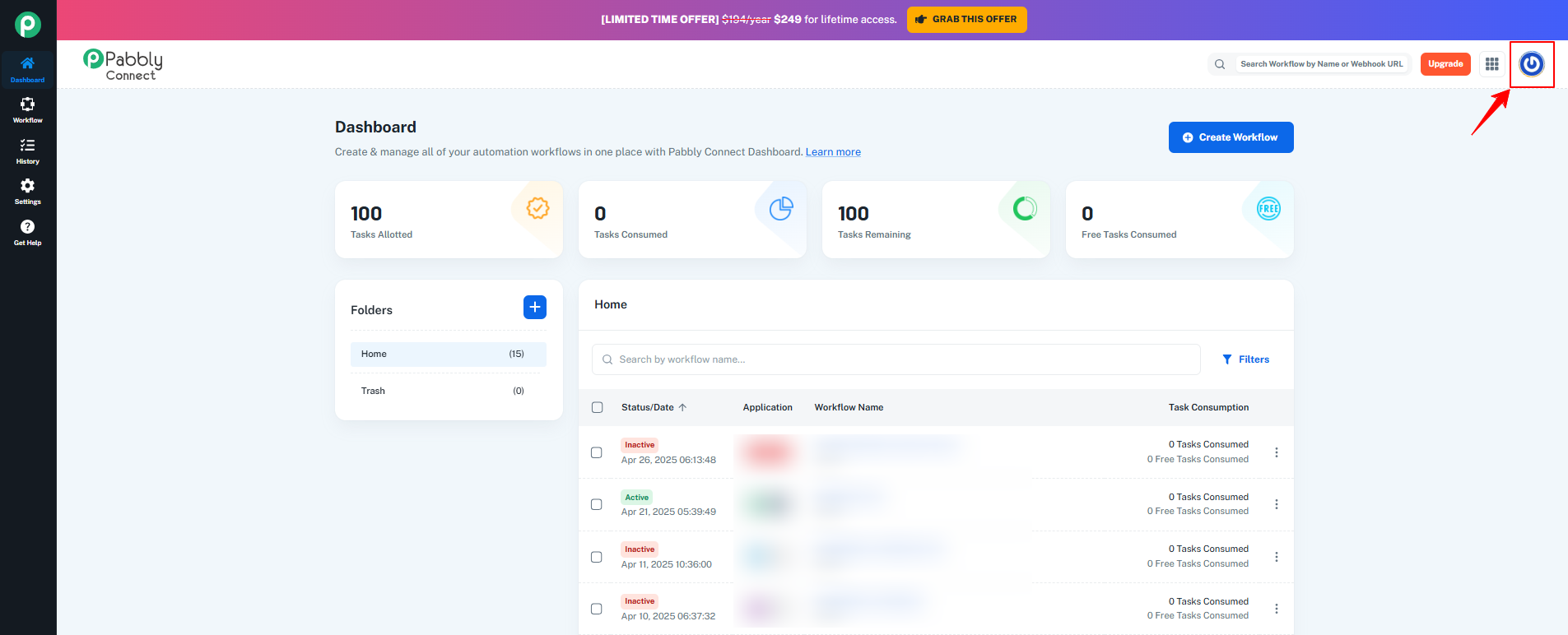The height and width of the screenshot is (635, 1568).
Task: Click Create Workflow button
Action: (1231, 137)
